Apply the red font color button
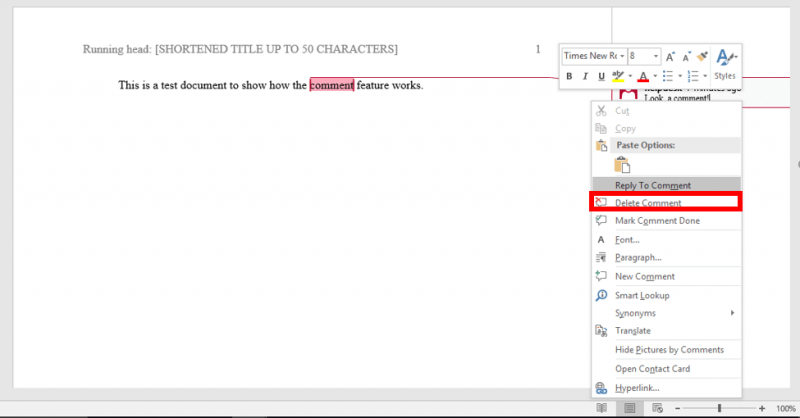Viewport: 800px width, 418px height. (x=643, y=77)
